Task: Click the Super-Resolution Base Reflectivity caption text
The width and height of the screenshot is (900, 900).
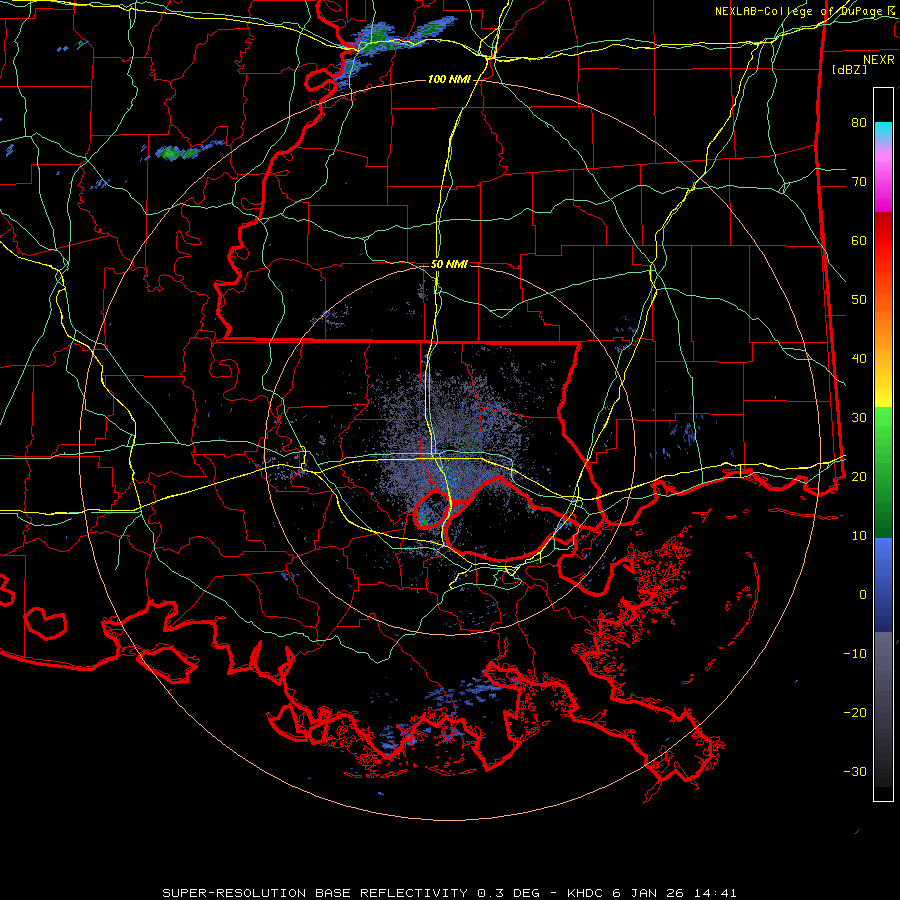Action: point(449,893)
